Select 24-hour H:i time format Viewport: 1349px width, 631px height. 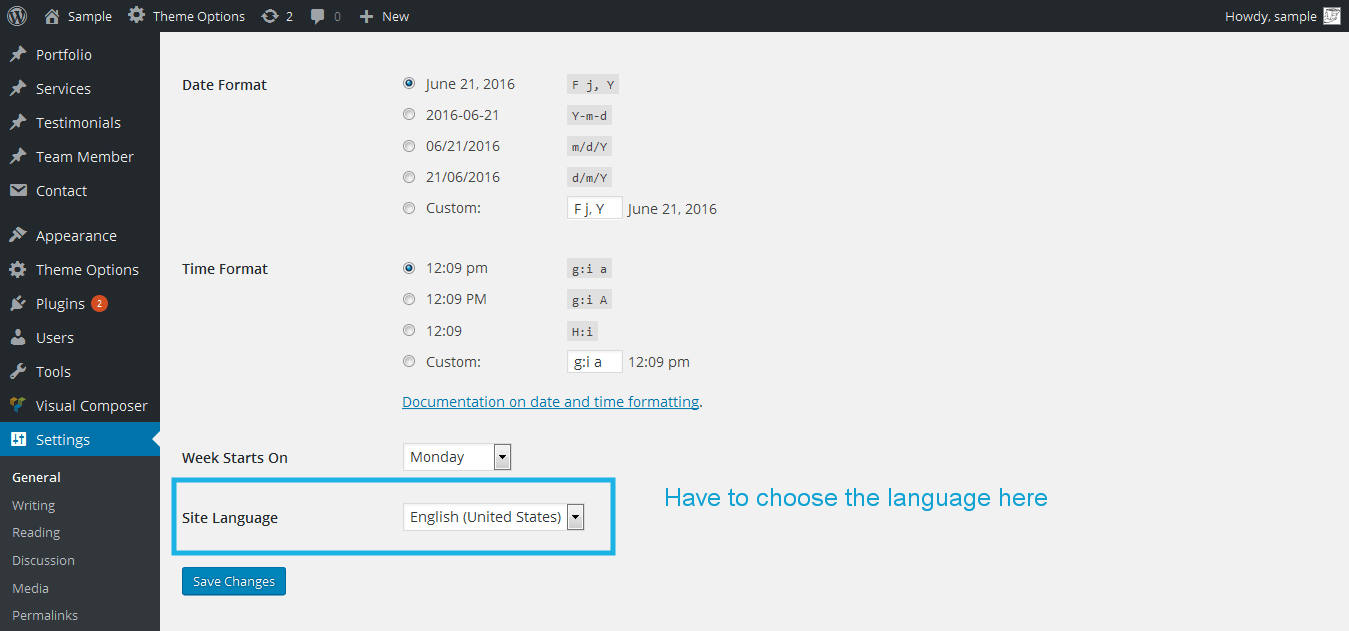coord(409,330)
